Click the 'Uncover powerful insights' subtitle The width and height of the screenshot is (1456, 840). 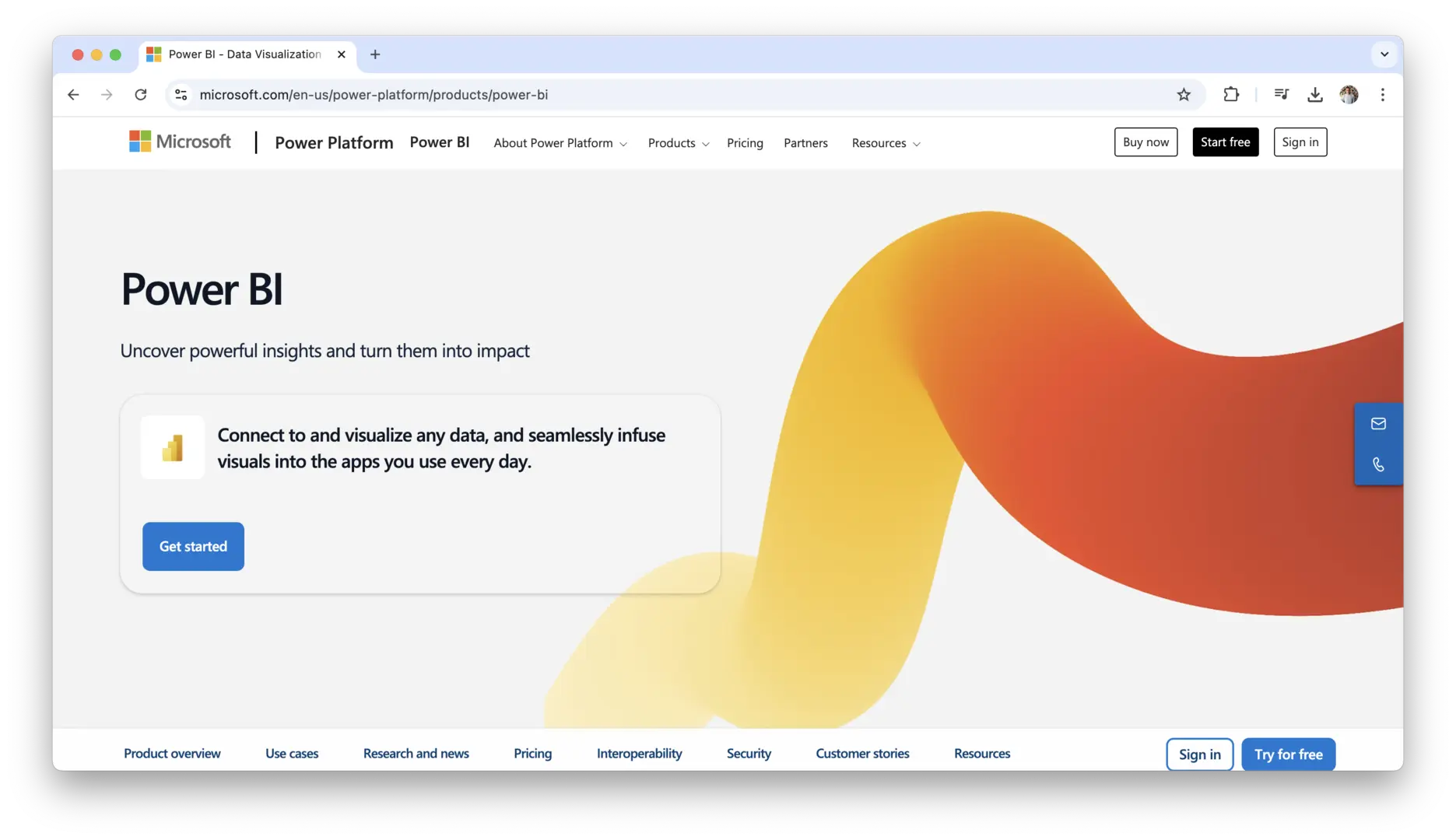tap(325, 351)
